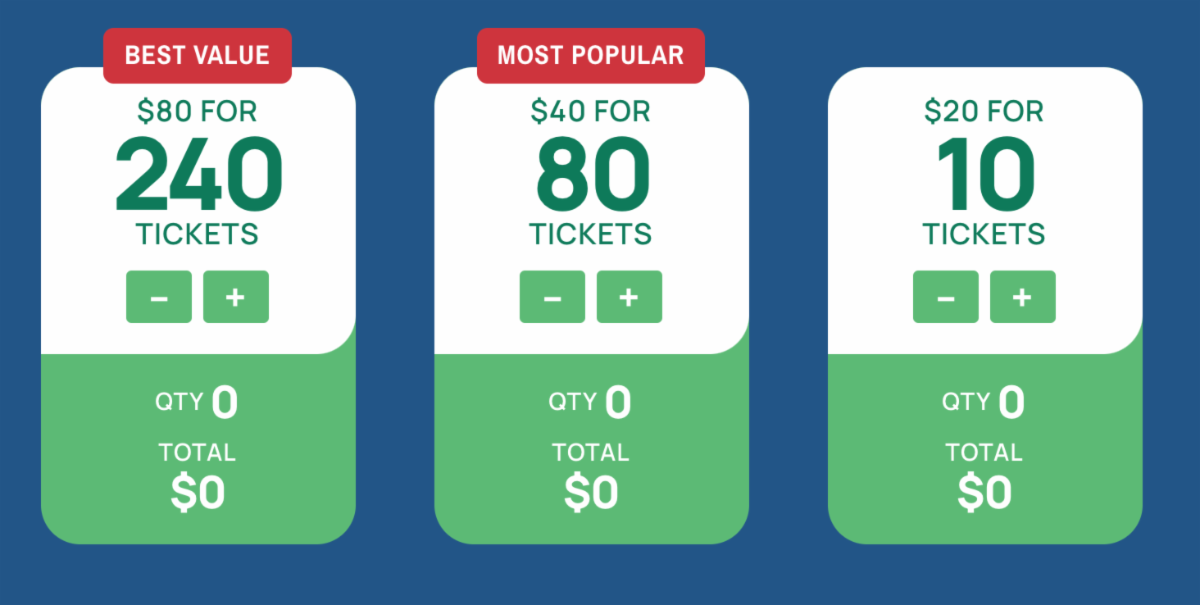Image resolution: width=1200 pixels, height=605 pixels.
Task: Click the large 240 number
Action: tap(197, 174)
